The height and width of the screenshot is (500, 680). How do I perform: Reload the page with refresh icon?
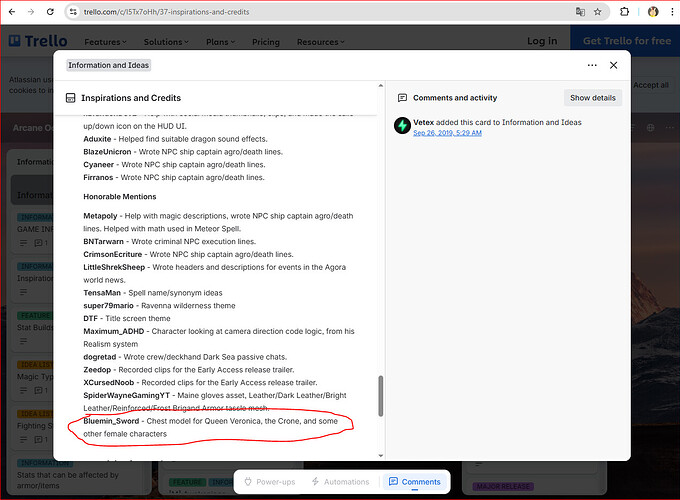[x=51, y=12]
